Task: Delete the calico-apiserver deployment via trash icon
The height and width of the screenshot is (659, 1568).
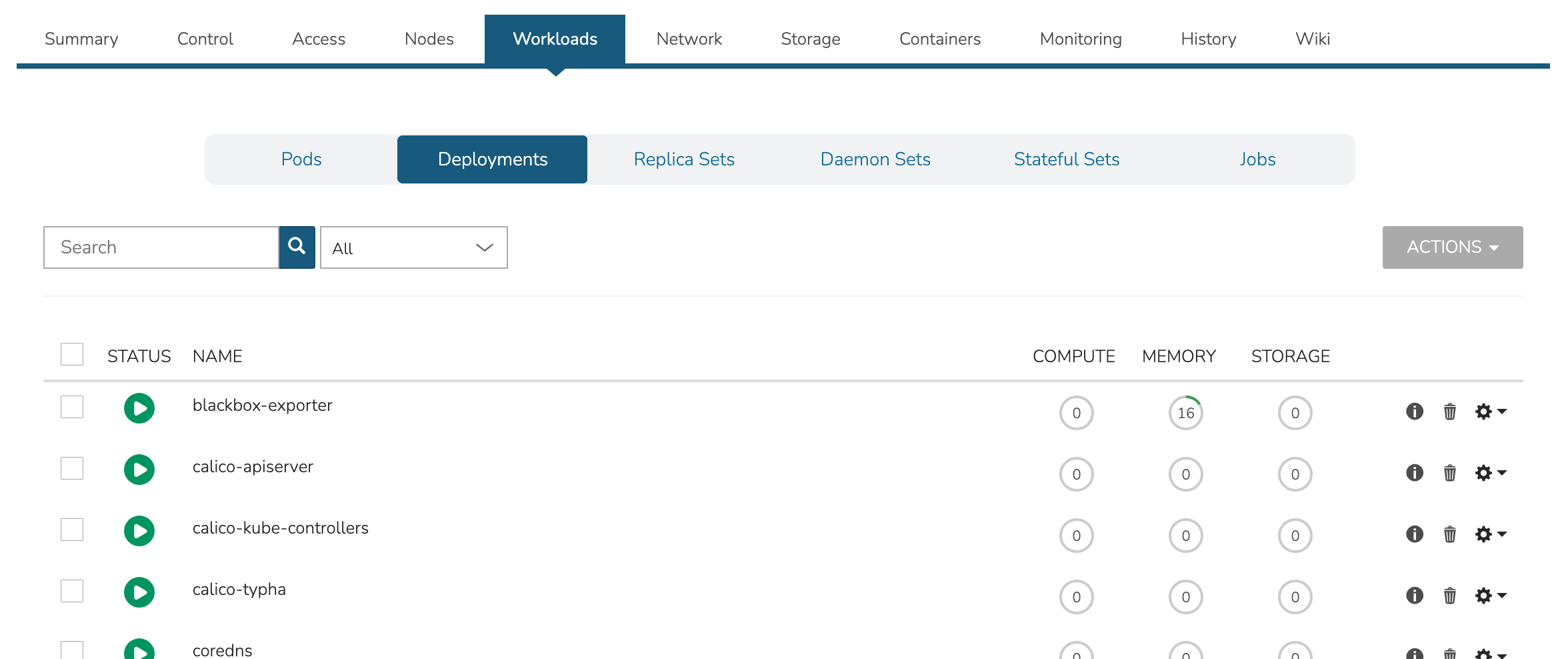Action: [1449, 473]
